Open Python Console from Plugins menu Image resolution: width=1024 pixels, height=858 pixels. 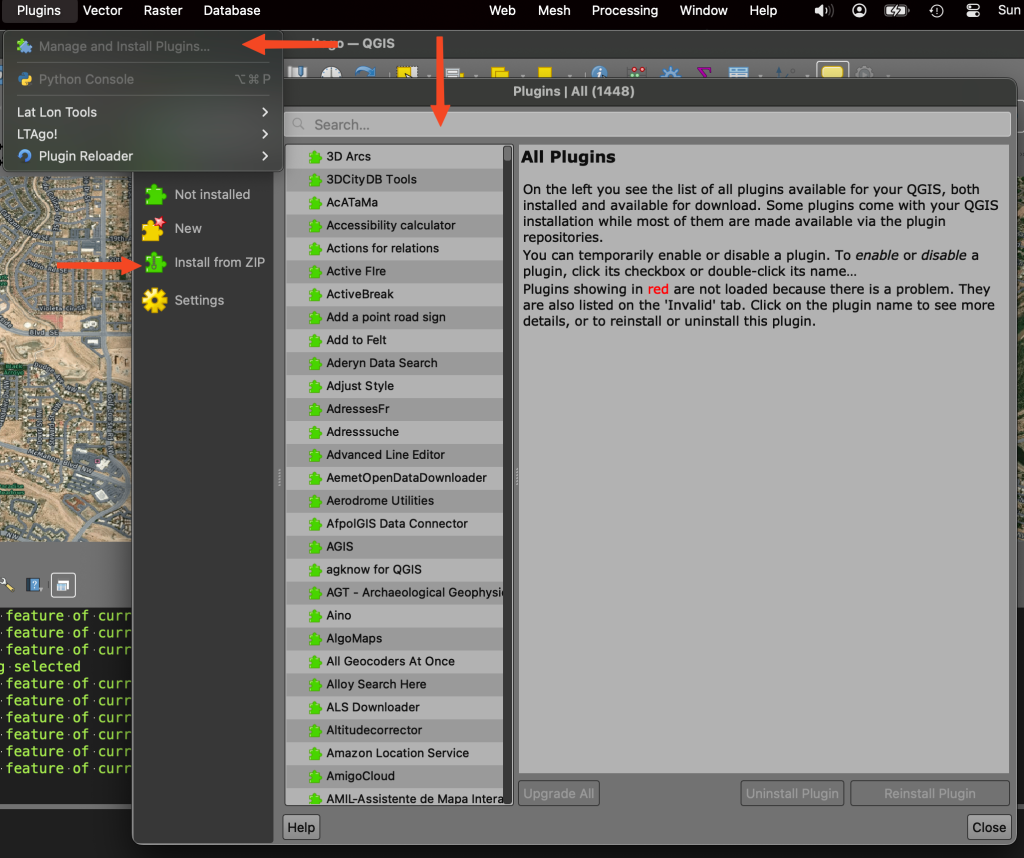click(x=142, y=79)
